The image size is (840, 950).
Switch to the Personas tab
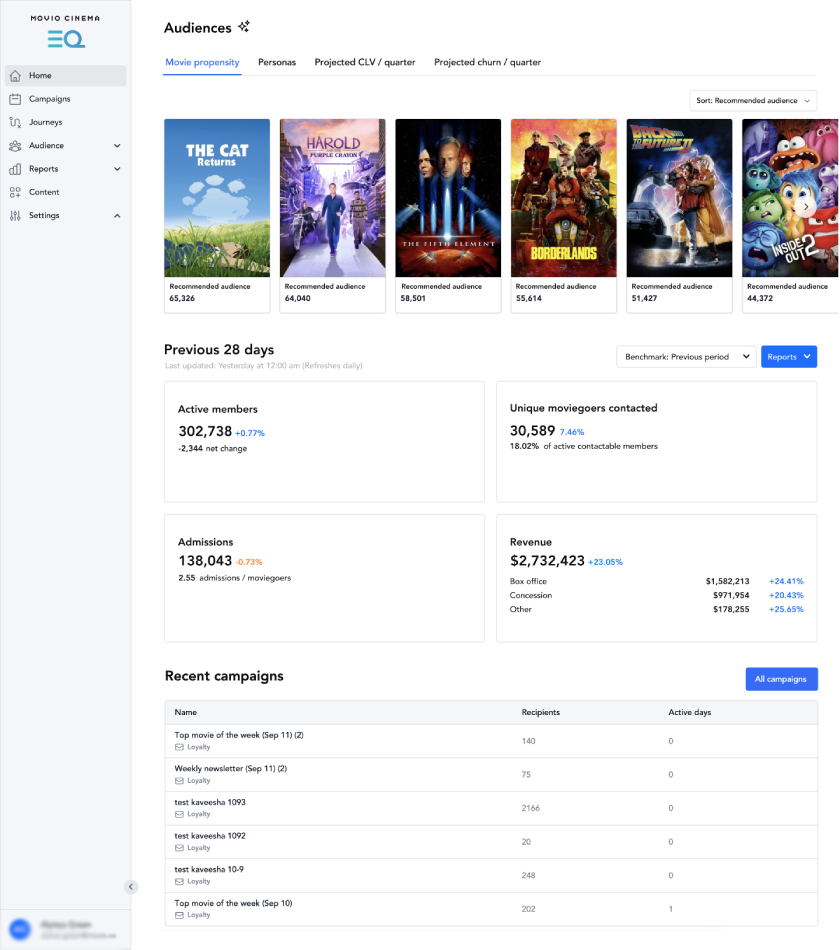277,62
